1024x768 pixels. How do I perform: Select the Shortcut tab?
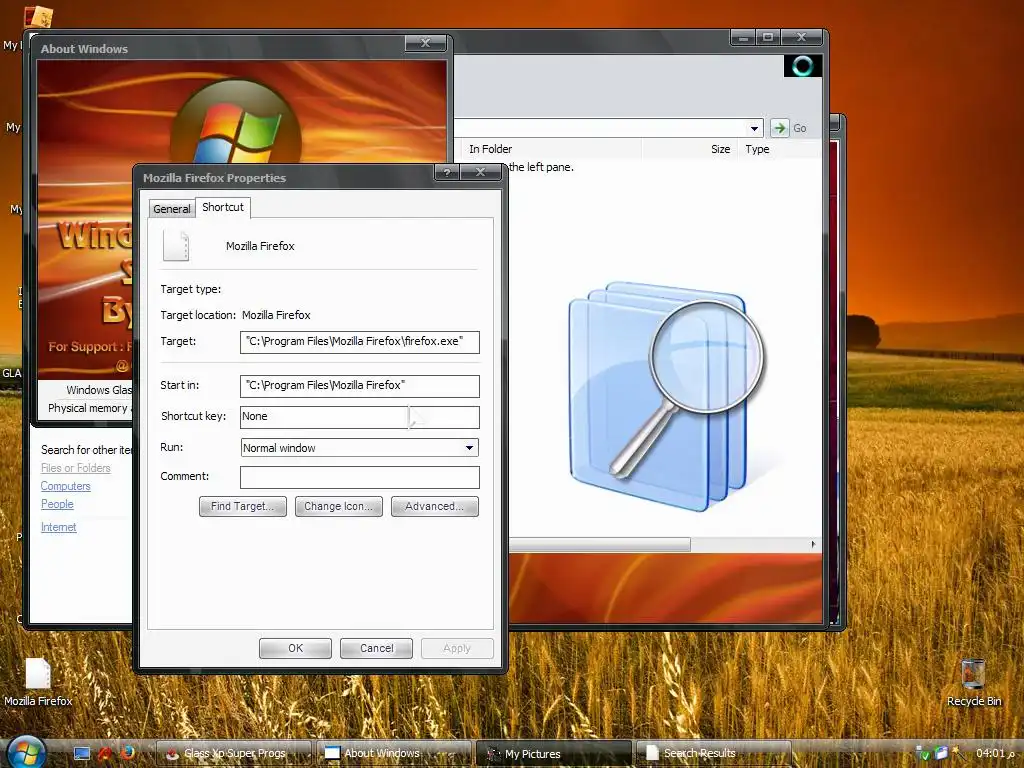pyautogui.click(x=223, y=207)
